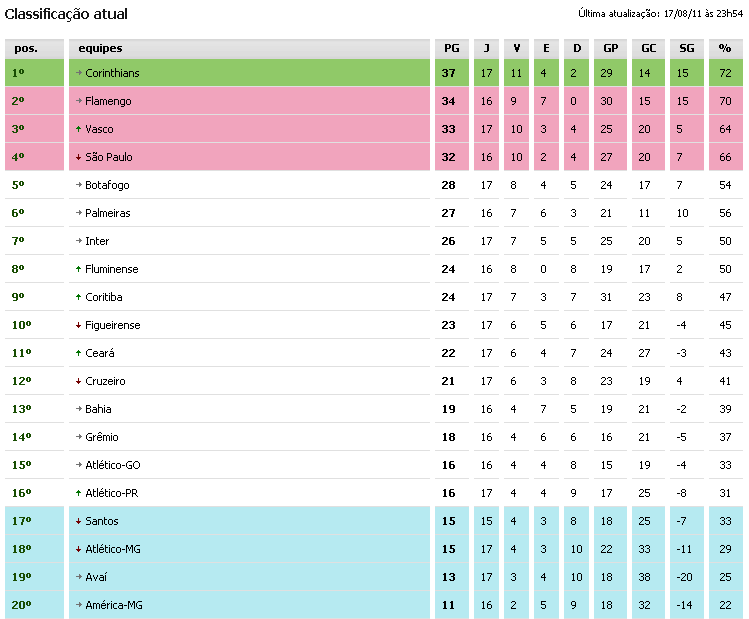Select the América-MG row name

[x=114, y=605]
